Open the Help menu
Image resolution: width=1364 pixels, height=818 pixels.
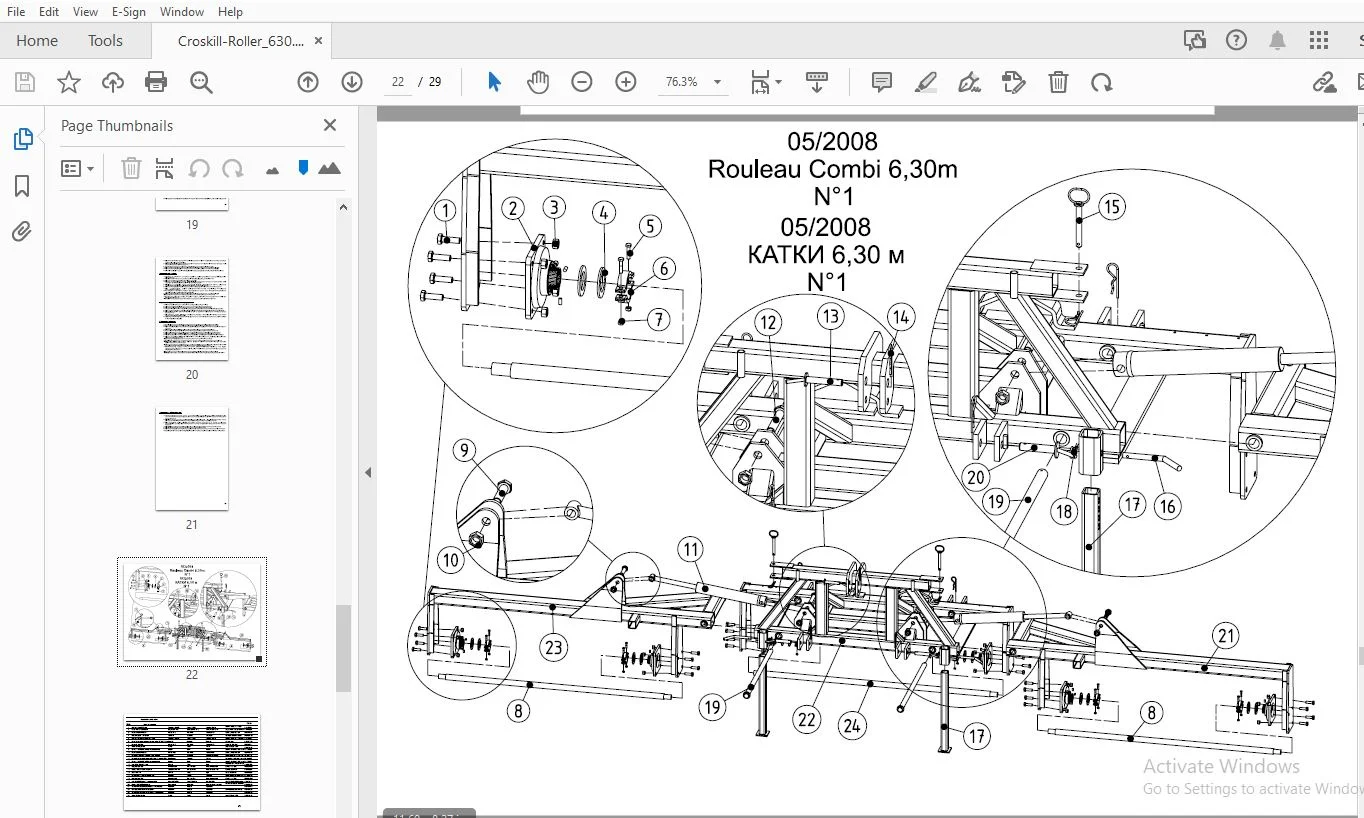tap(230, 12)
